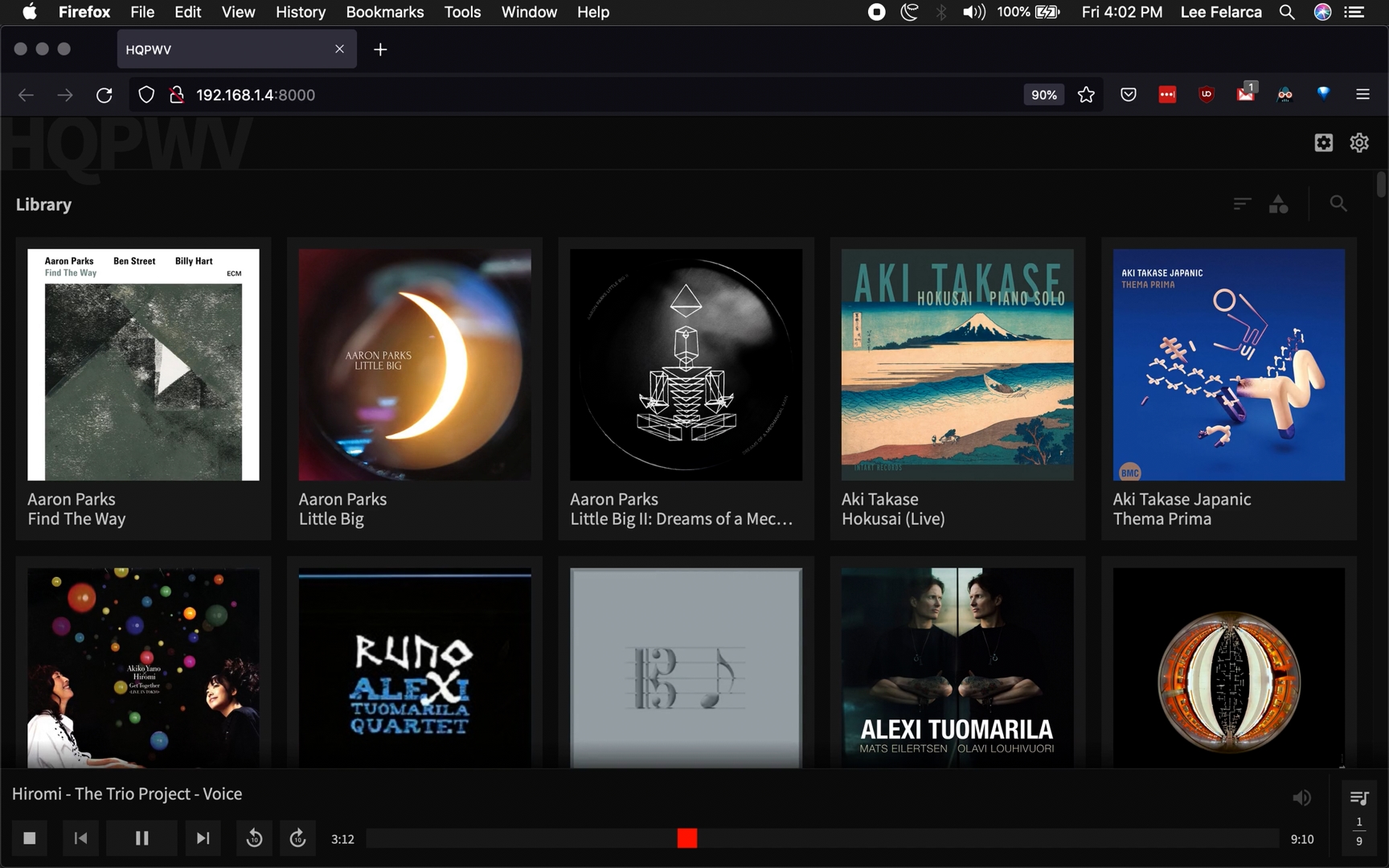This screenshot has width=1389, height=868.
Task: Pause the current track
Action: 141,838
